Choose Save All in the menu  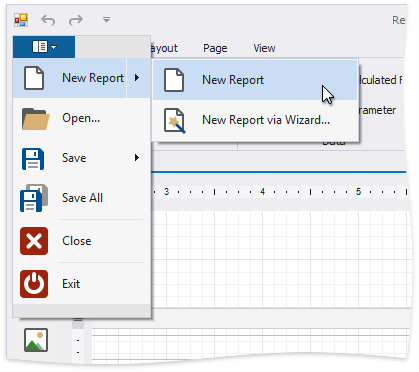coord(82,198)
